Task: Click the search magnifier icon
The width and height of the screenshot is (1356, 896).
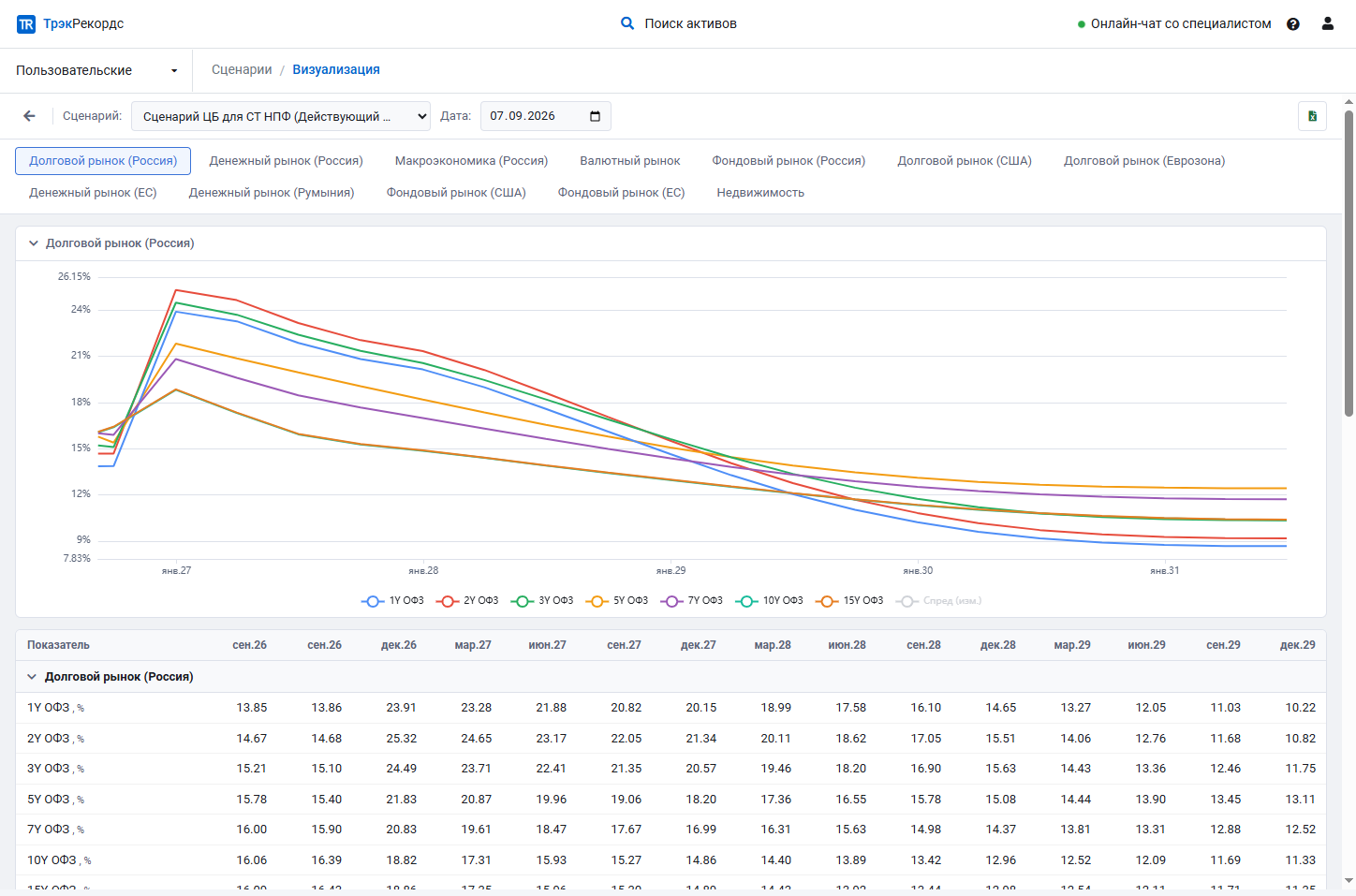Action: coord(627,23)
